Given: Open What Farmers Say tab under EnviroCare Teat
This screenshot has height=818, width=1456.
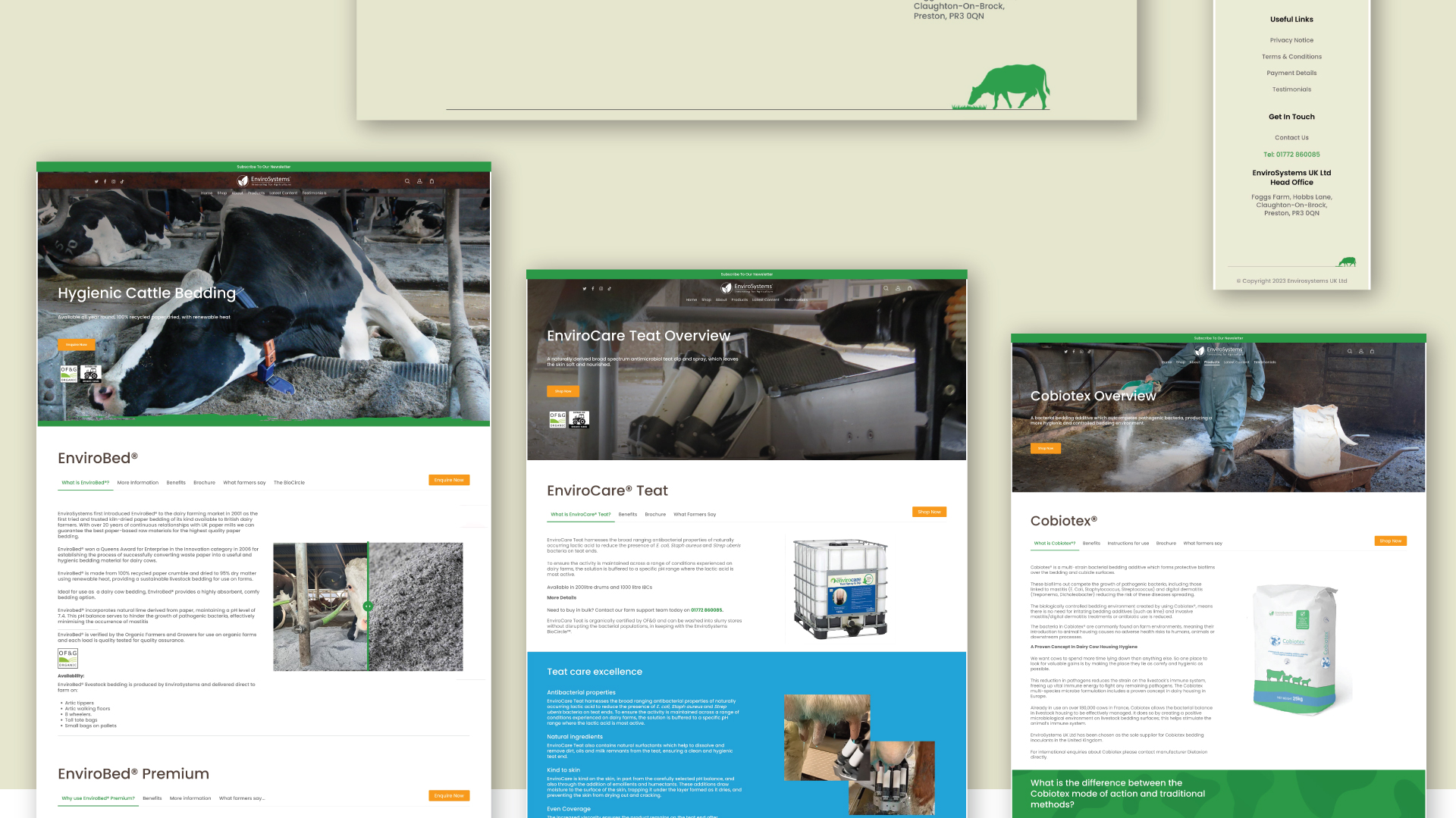Looking at the screenshot, I should coord(695,515).
